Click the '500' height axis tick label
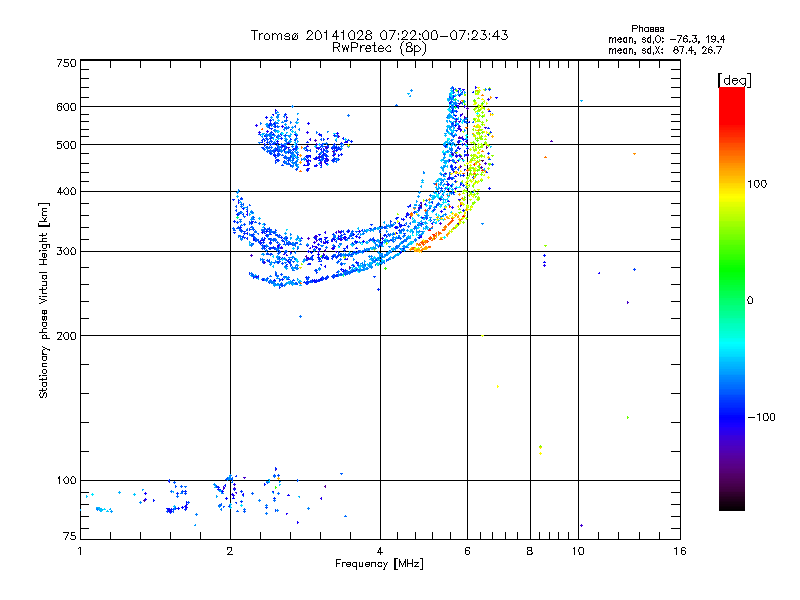The height and width of the screenshot is (600, 800). [x=66, y=145]
